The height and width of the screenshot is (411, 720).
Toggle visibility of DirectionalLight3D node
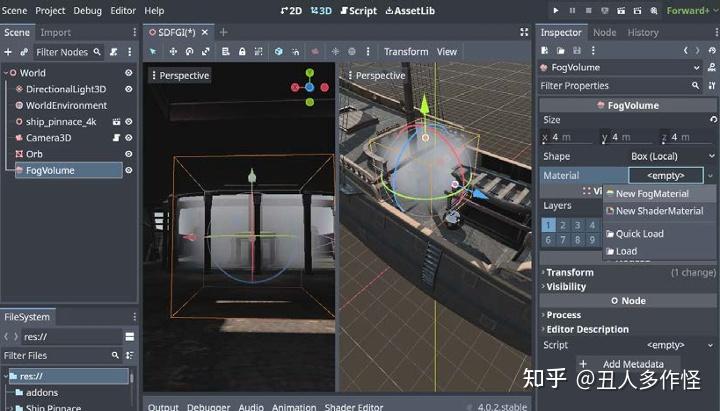pos(129,89)
